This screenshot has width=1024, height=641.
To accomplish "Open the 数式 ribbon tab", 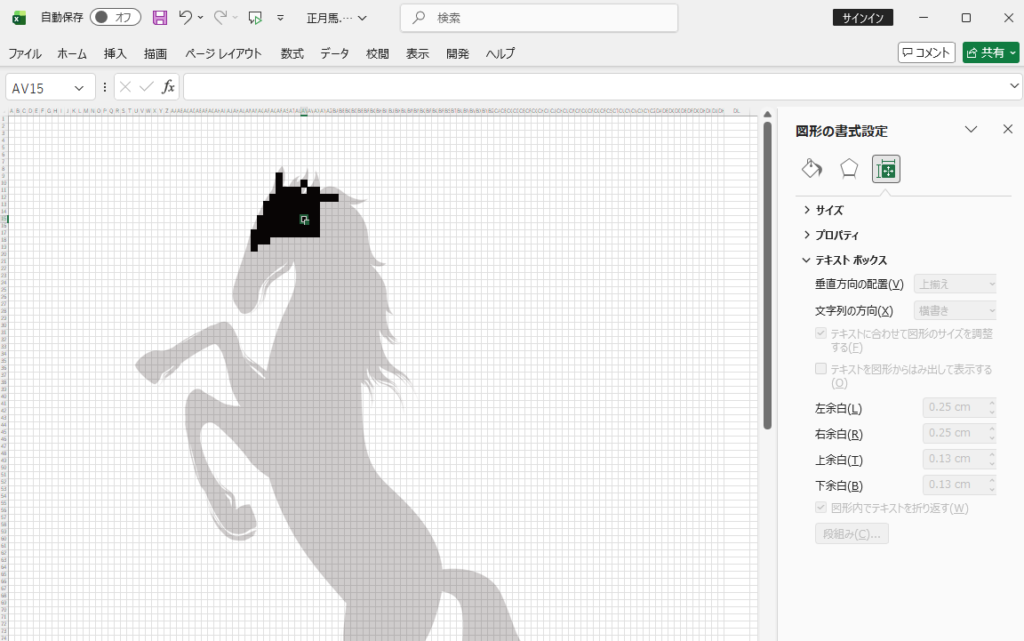I will point(292,54).
